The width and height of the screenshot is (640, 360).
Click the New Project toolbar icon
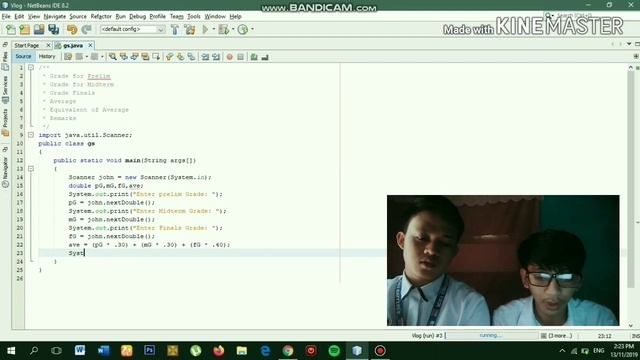coord(25,29)
